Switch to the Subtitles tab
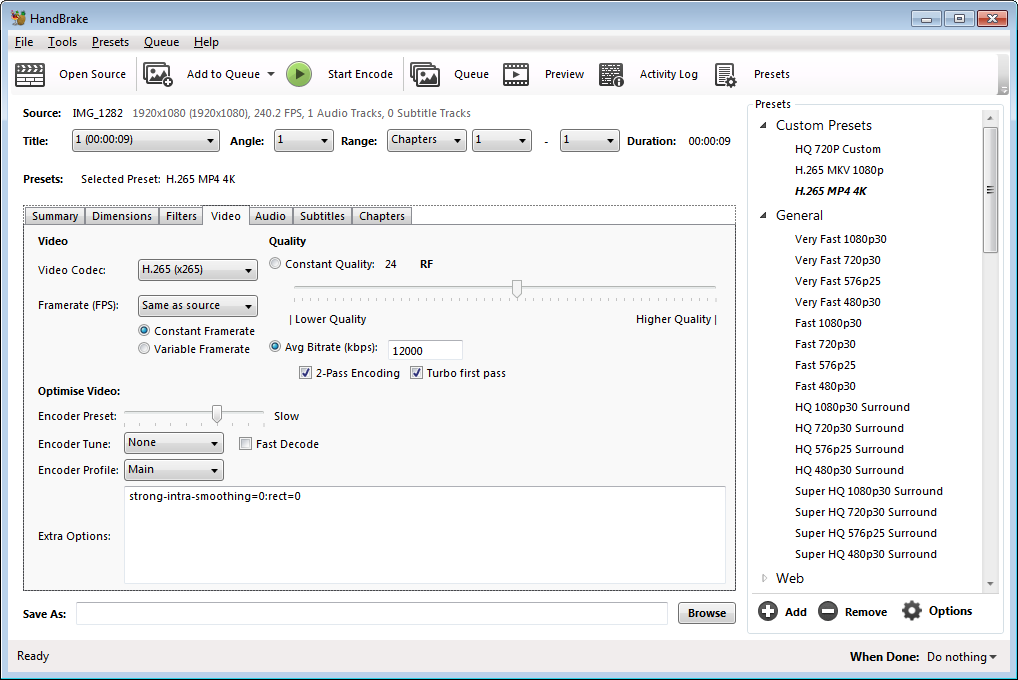The image size is (1018, 680). (322, 216)
